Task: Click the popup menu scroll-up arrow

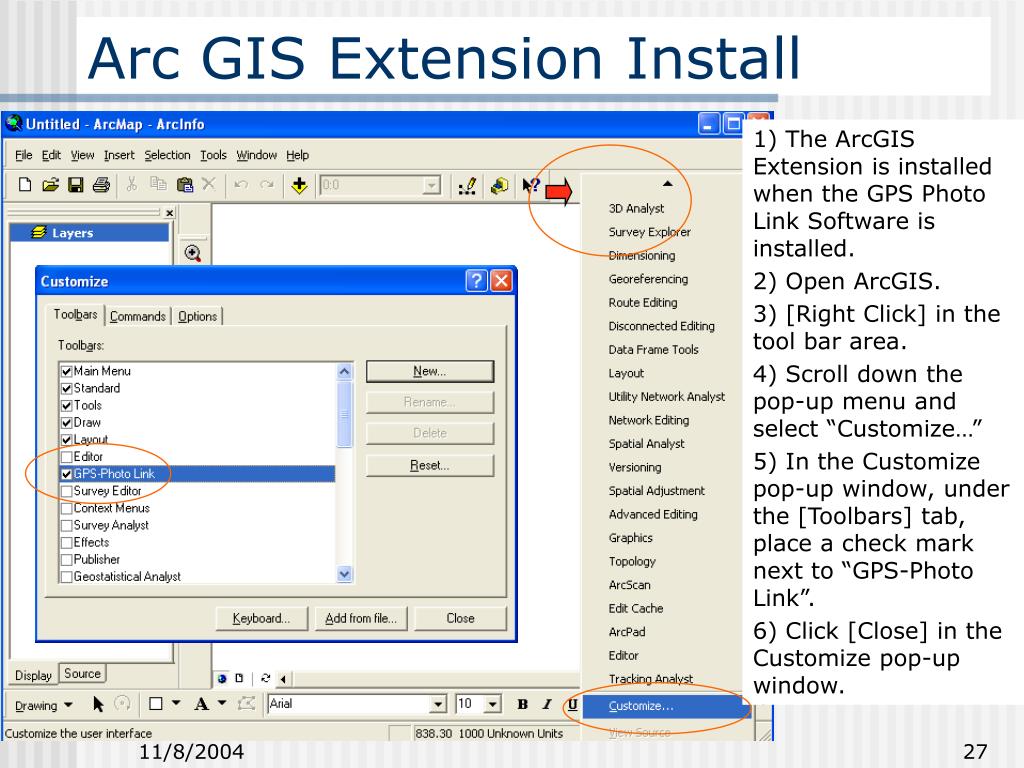Action: pos(667,184)
